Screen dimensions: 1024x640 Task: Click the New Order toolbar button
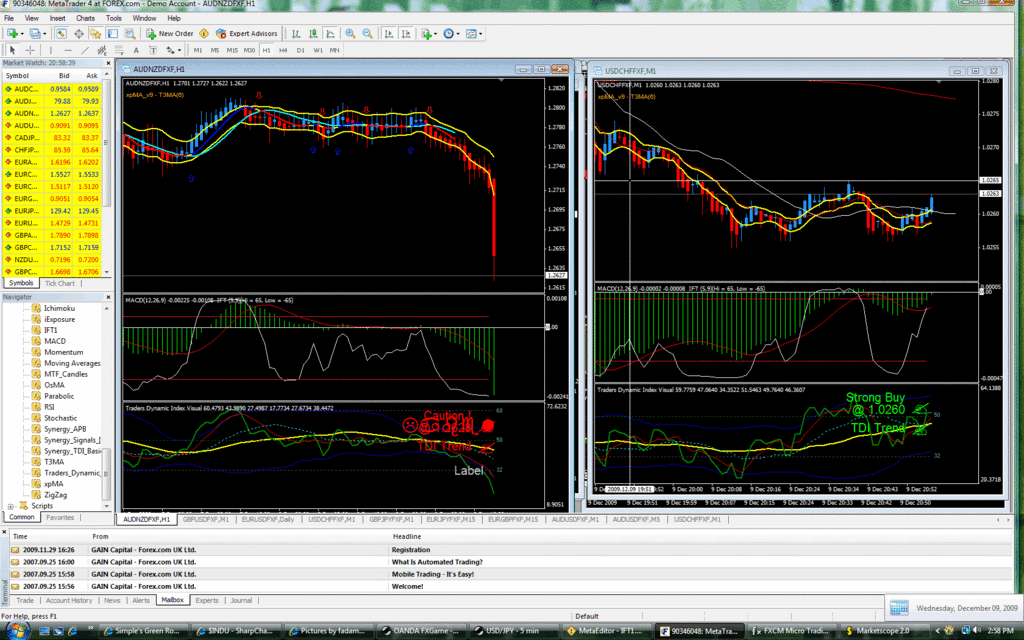[x=170, y=33]
